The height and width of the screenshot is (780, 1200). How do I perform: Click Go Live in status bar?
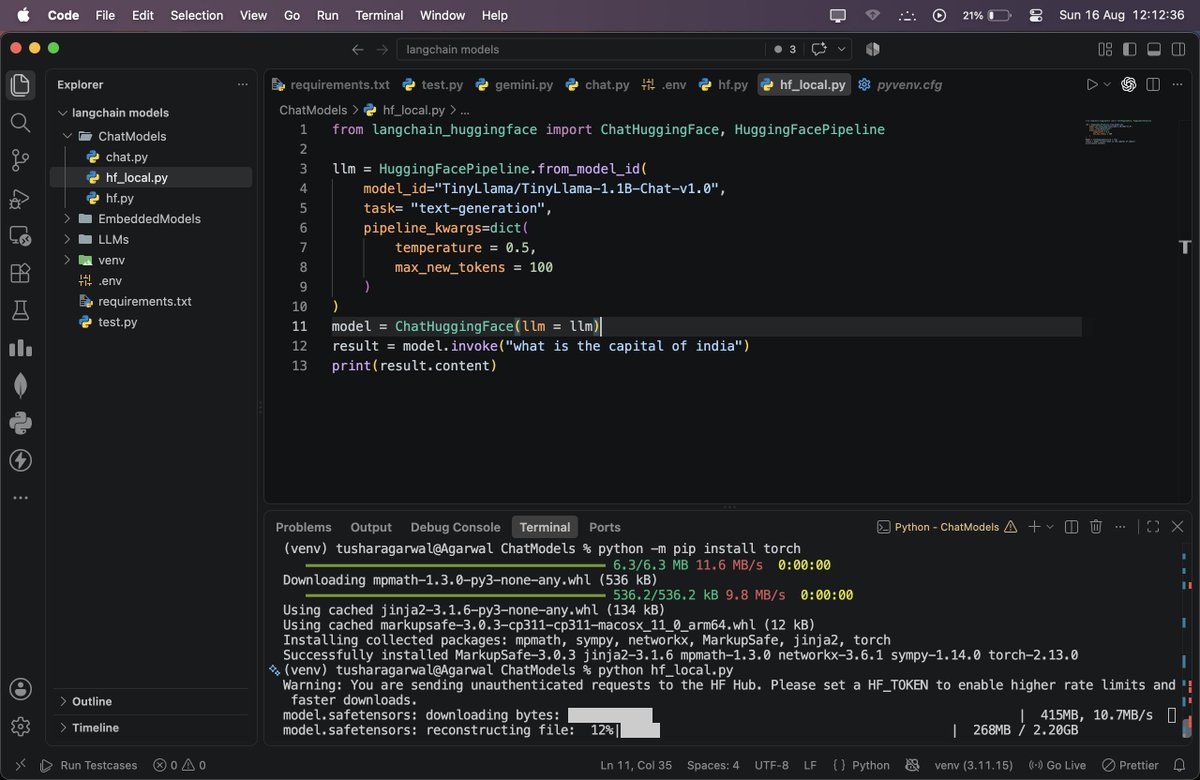[x=1057, y=765]
